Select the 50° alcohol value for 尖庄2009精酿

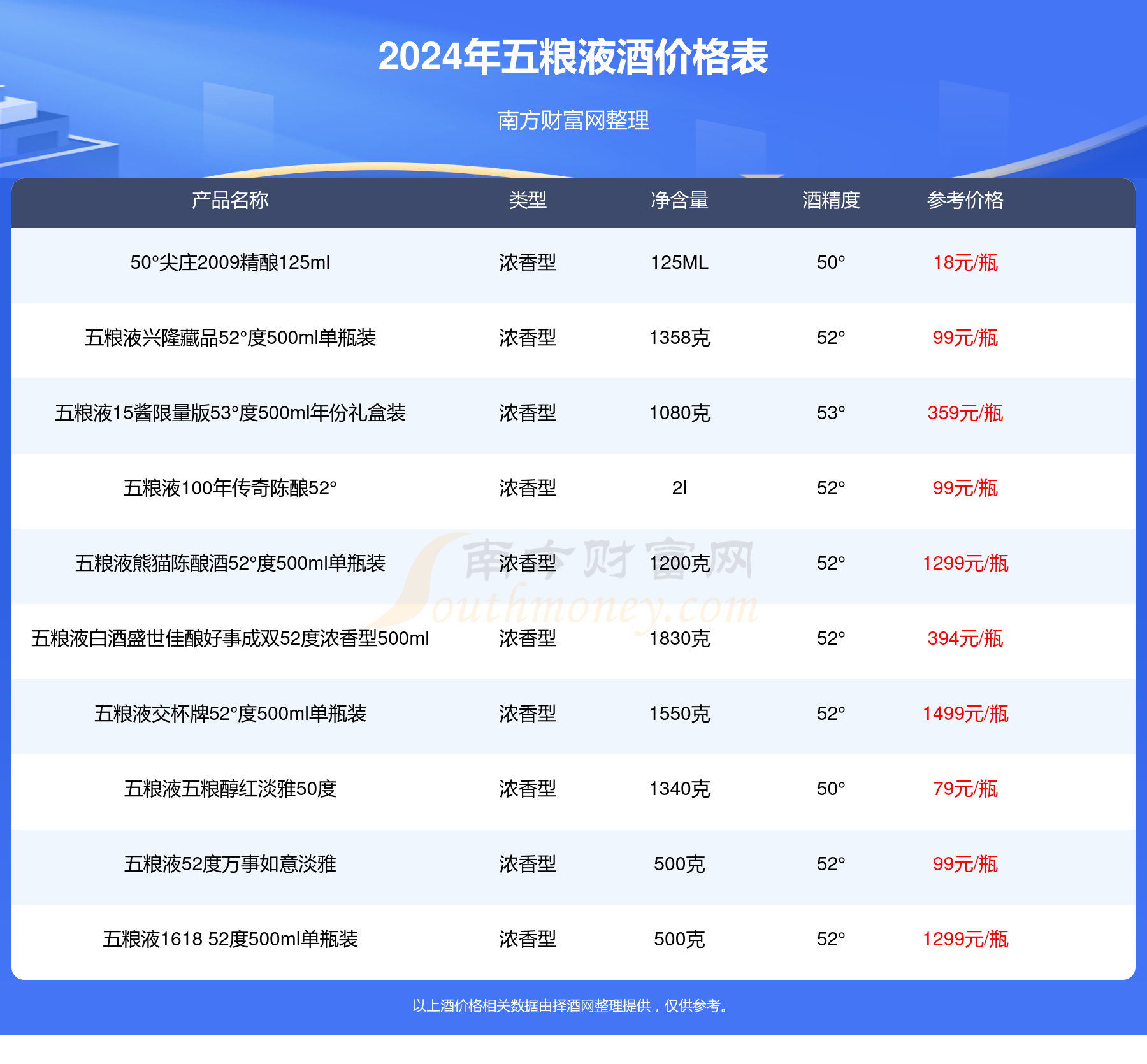(x=831, y=262)
